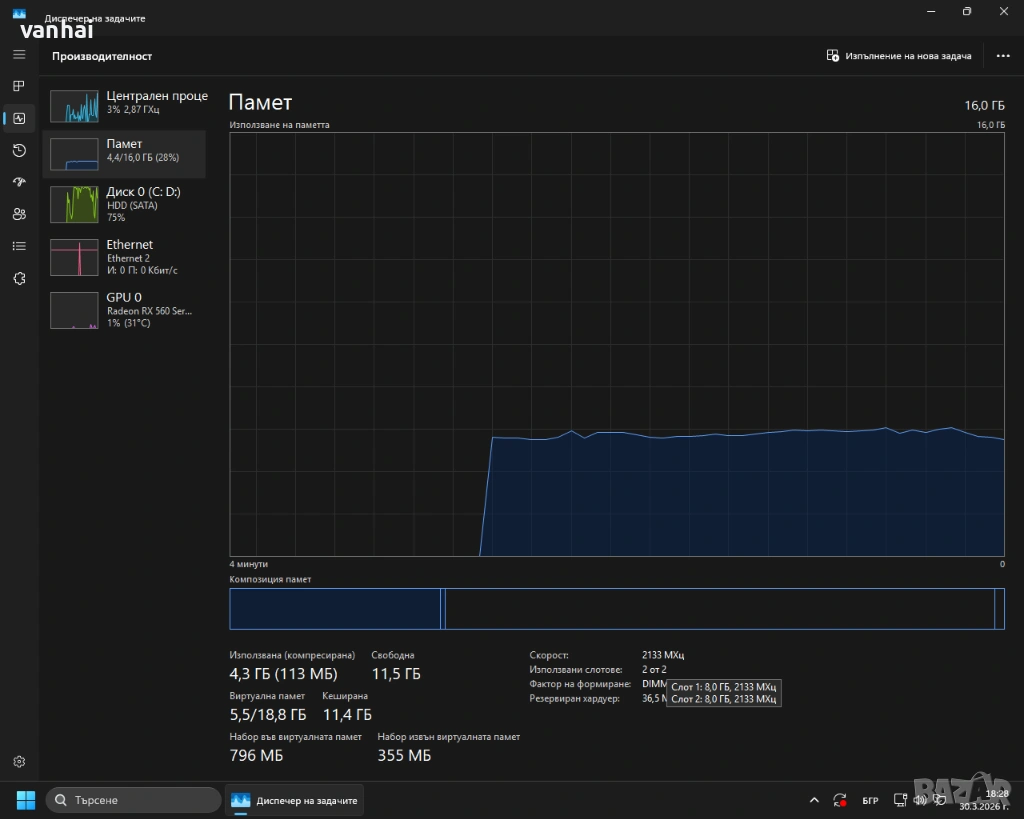1024x819 pixels.
Task: Open the Services puzzle icon
Action: [19, 278]
